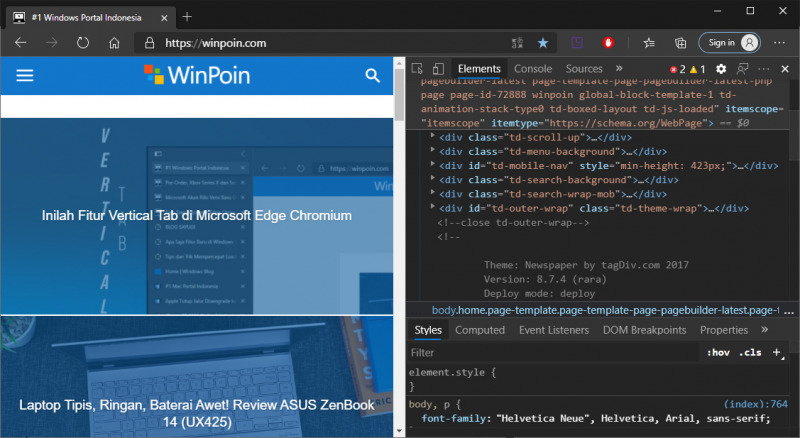Open the ASUS ZenBook 14 review article
The image size is (800, 438).
(x=196, y=413)
